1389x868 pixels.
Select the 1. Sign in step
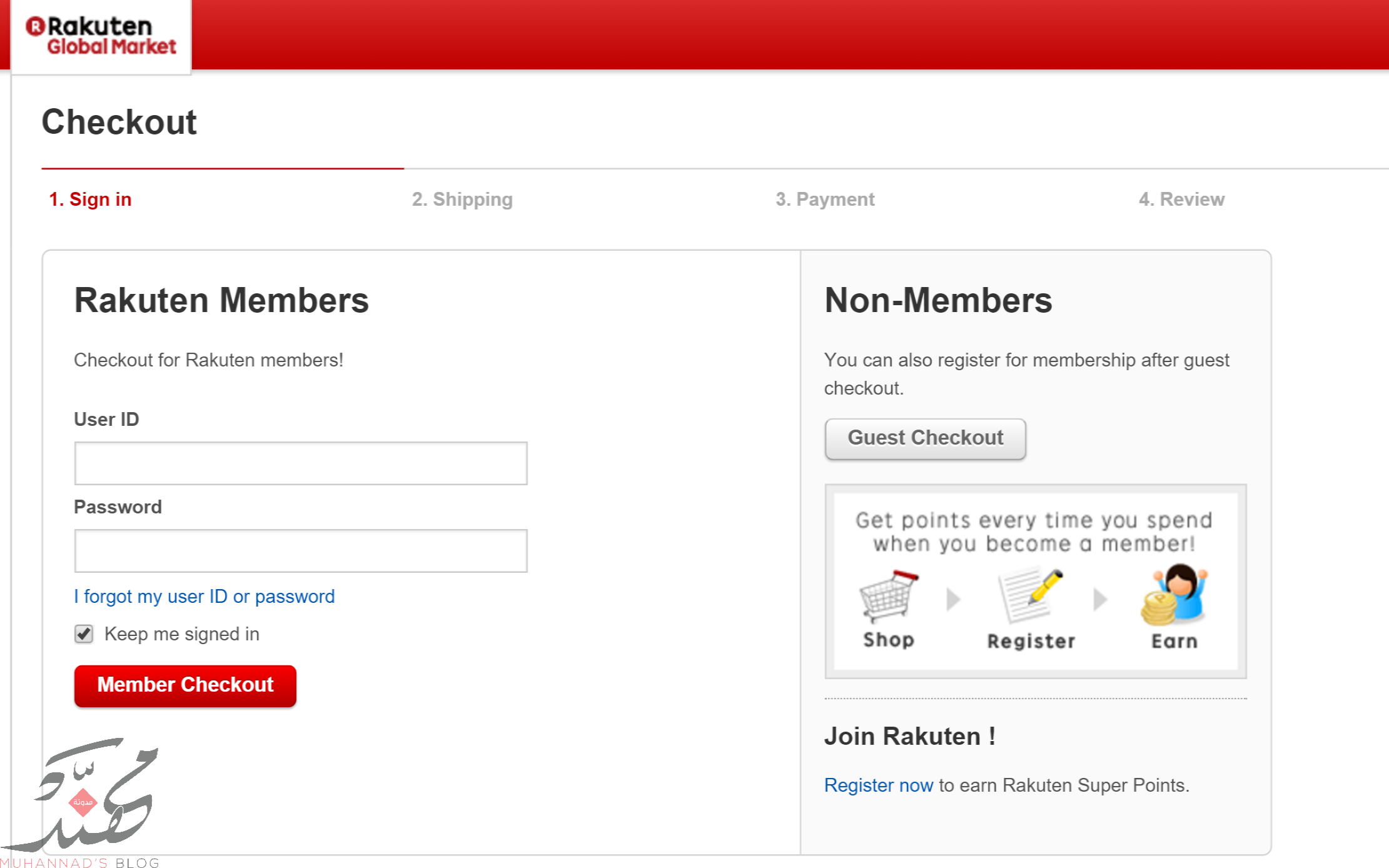pos(90,199)
